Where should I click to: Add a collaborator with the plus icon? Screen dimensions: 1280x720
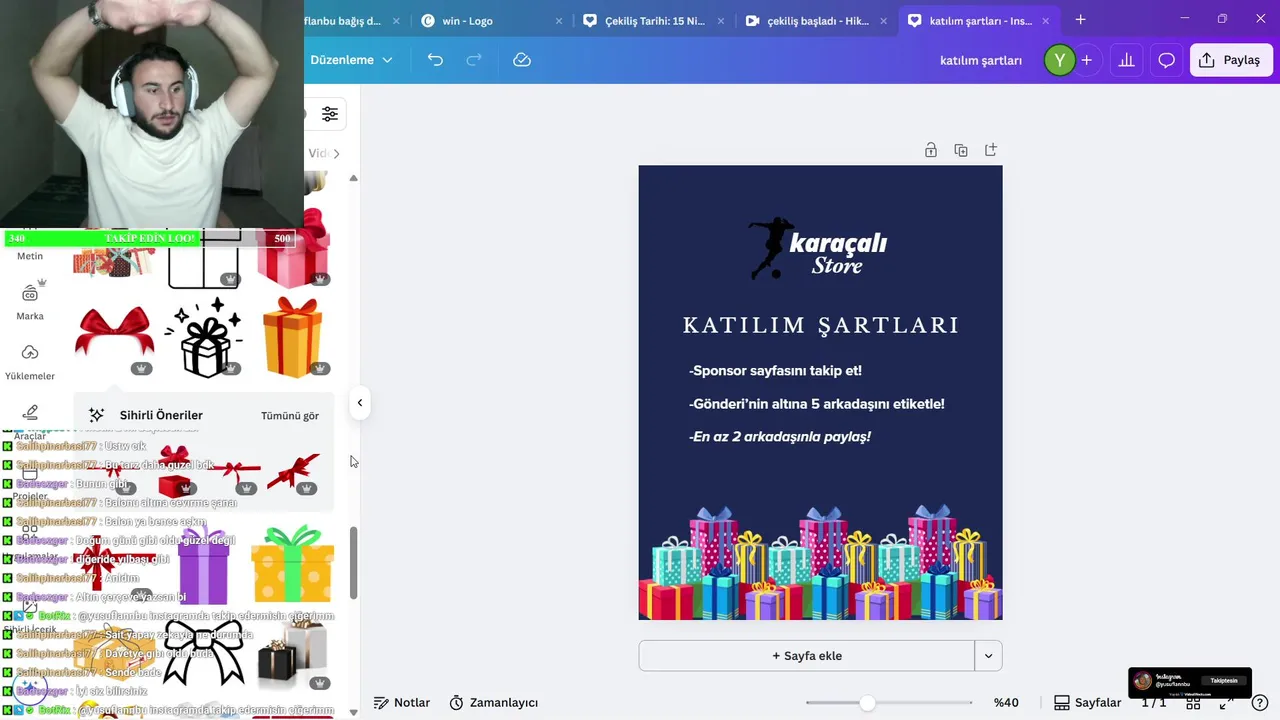point(1087,60)
